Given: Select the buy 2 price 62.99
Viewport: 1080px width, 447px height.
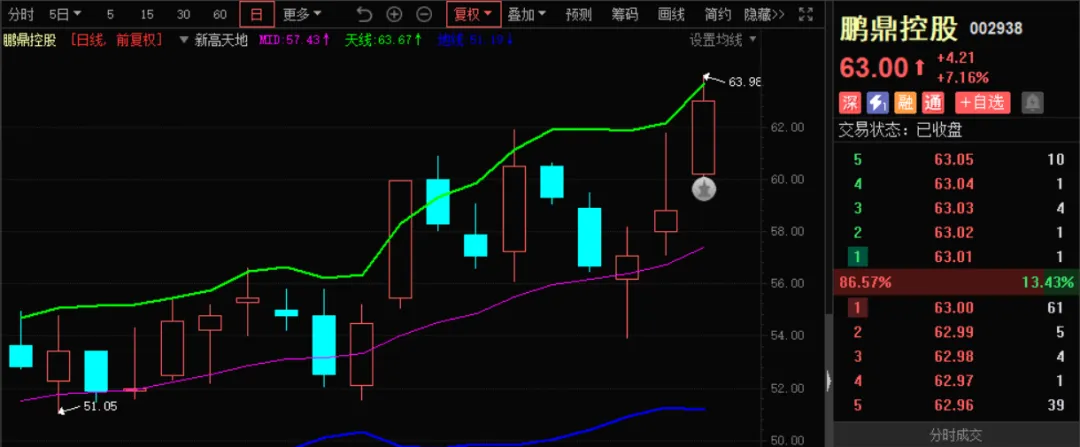Looking at the screenshot, I should (x=954, y=333).
